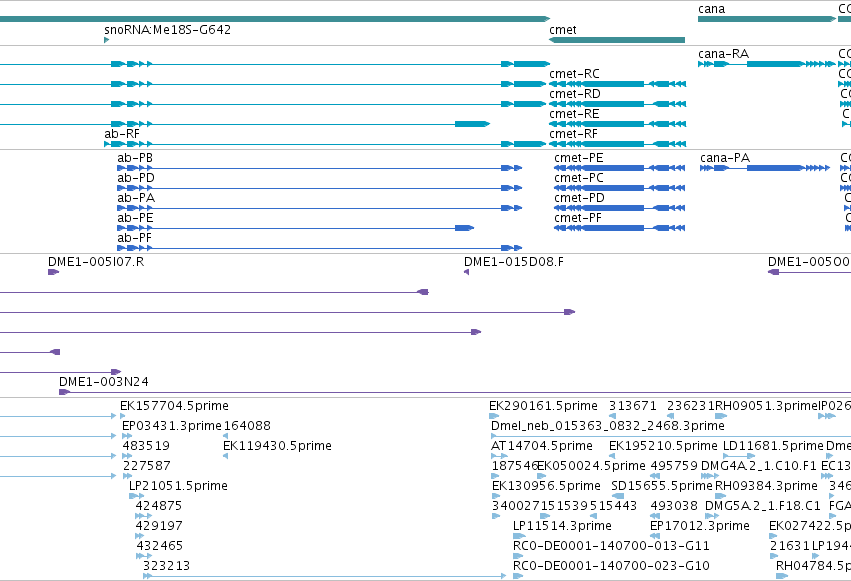Select the snoRNA:Me18S-G642 feature arrow
The height and width of the screenshot is (581, 851).
(x=106, y=40)
